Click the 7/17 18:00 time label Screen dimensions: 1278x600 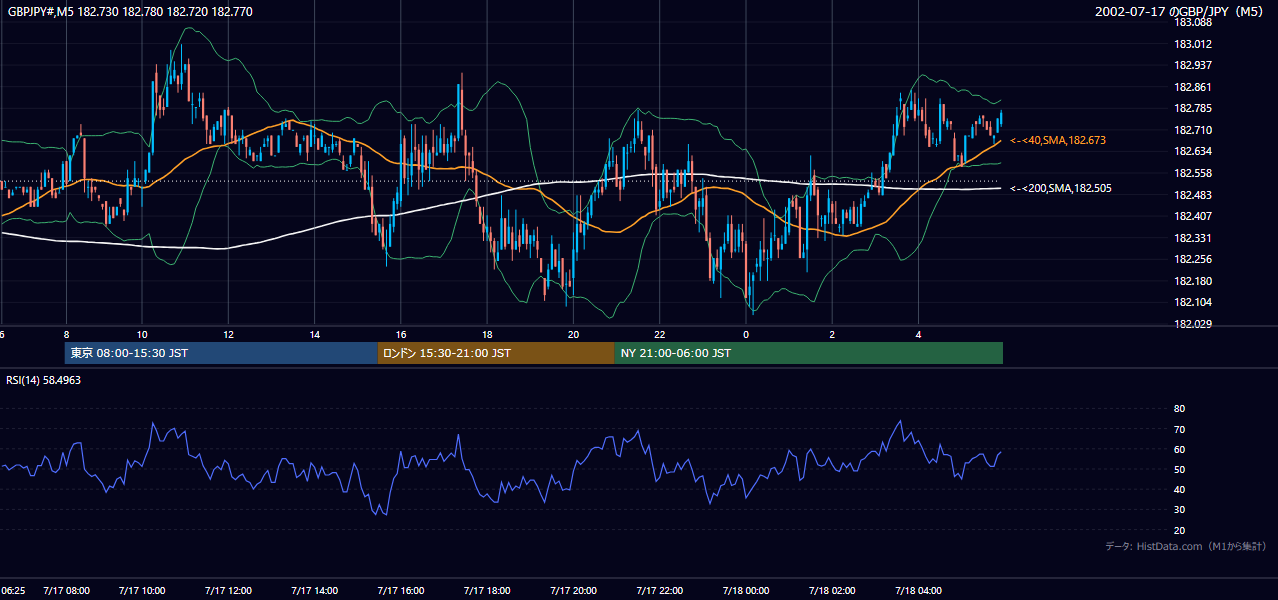[x=487, y=591]
